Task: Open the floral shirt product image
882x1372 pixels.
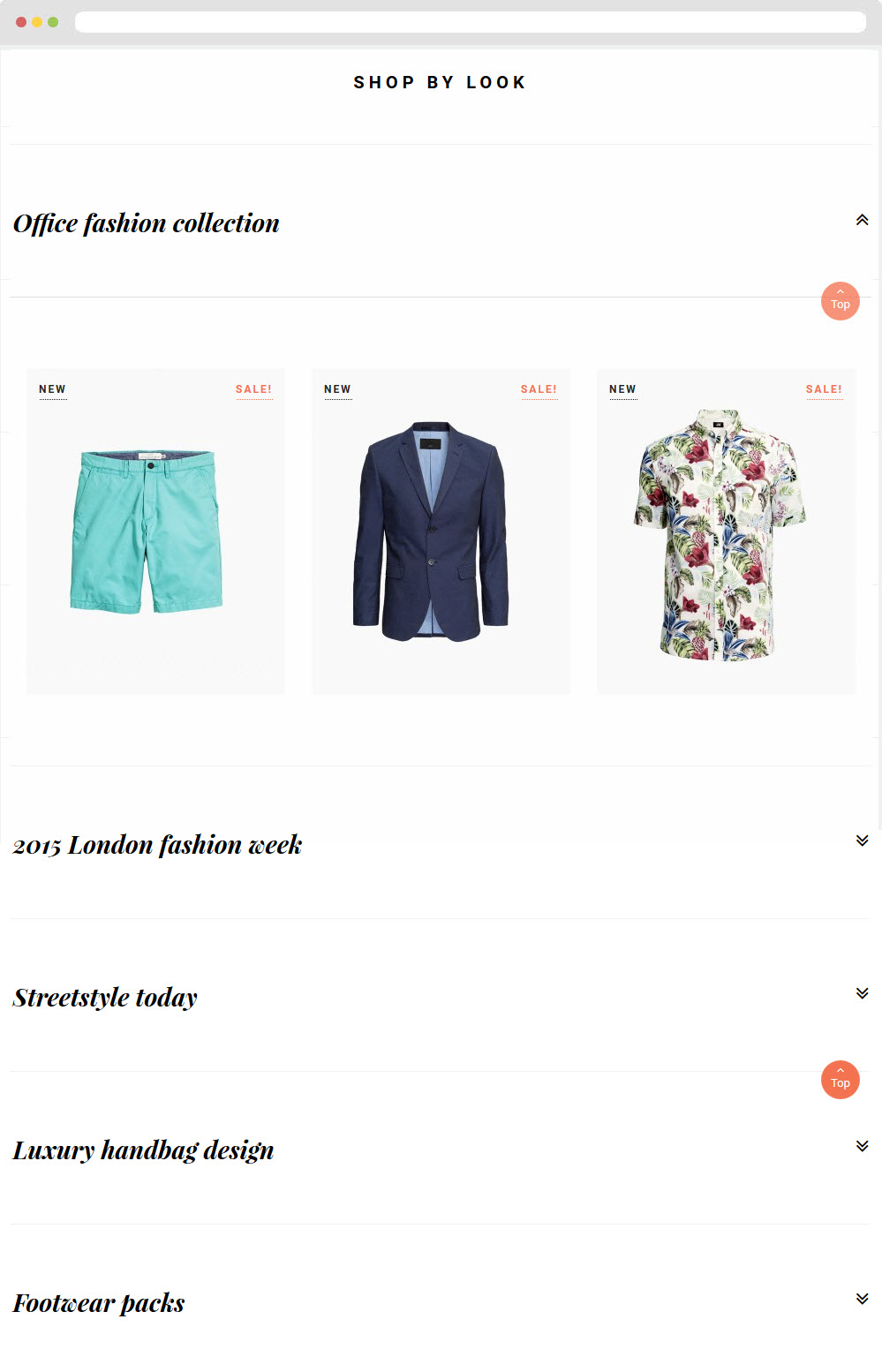Action: pos(720,534)
